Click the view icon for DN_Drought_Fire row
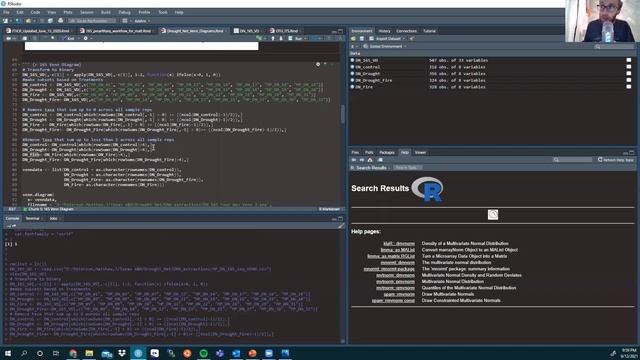This screenshot has width=640, height=360. 629,80
